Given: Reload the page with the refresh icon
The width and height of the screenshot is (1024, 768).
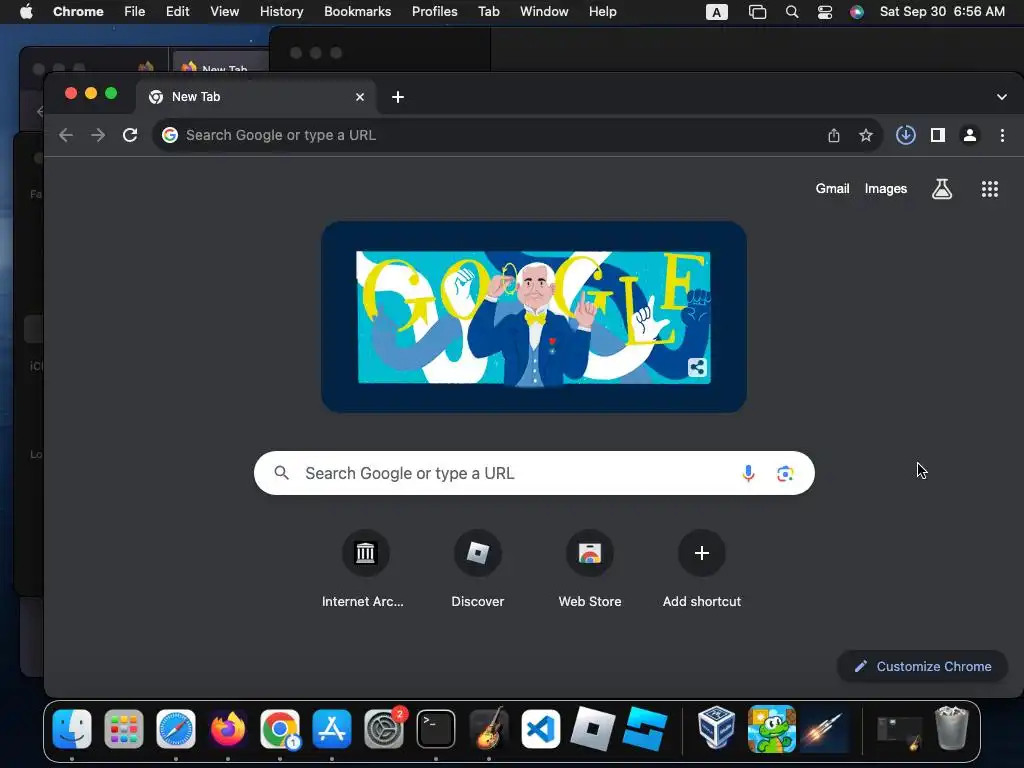Looking at the screenshot, I should pos(130,135).
